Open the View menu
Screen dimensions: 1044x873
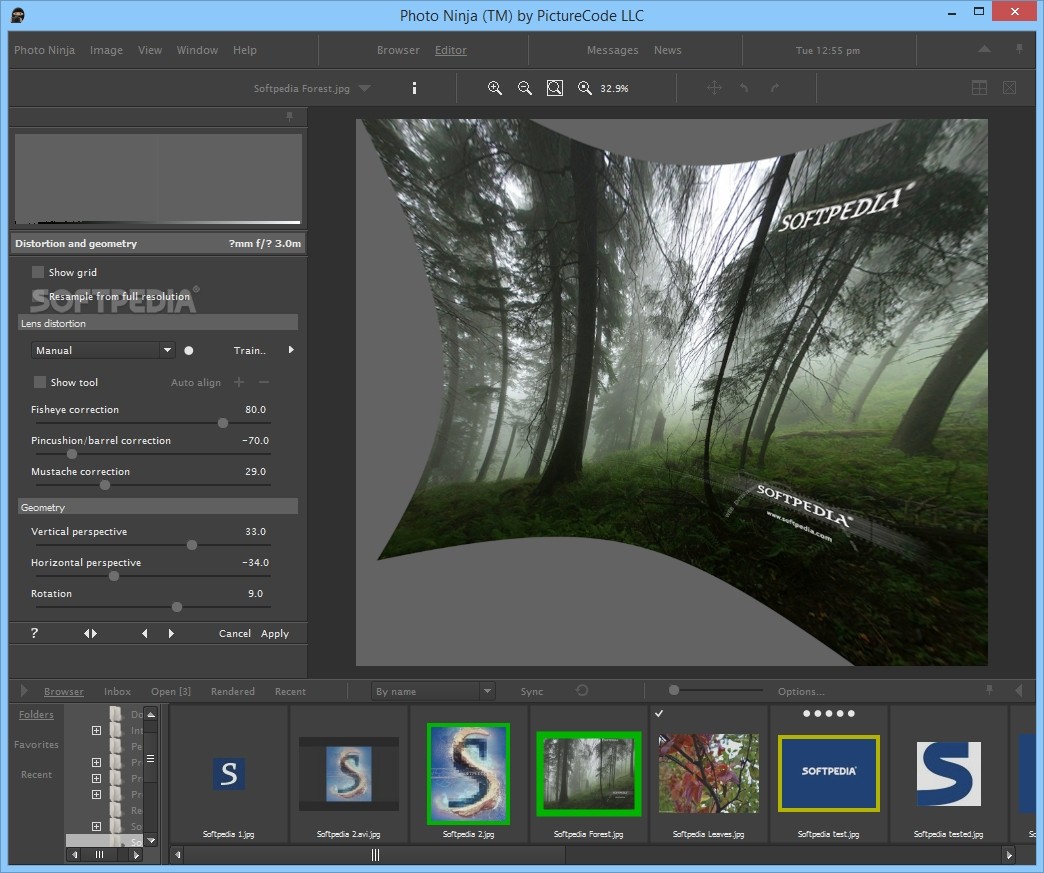coord(150,50)
